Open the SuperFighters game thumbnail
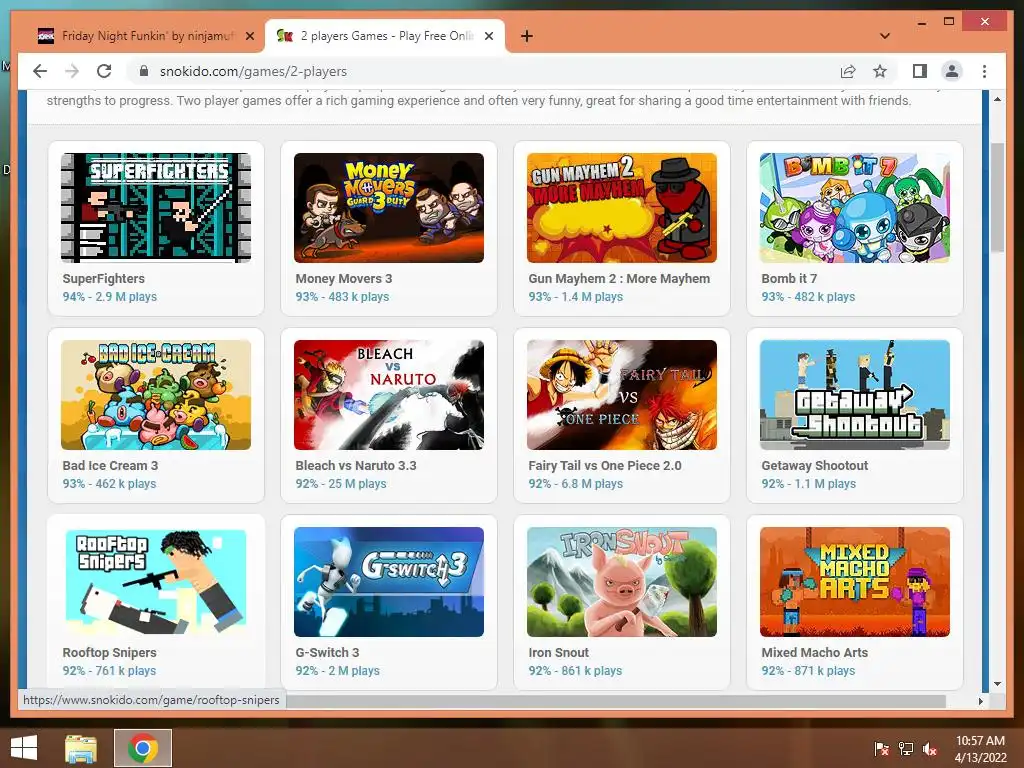Screen dimensions: 1024x768 [x=156, y=208]
